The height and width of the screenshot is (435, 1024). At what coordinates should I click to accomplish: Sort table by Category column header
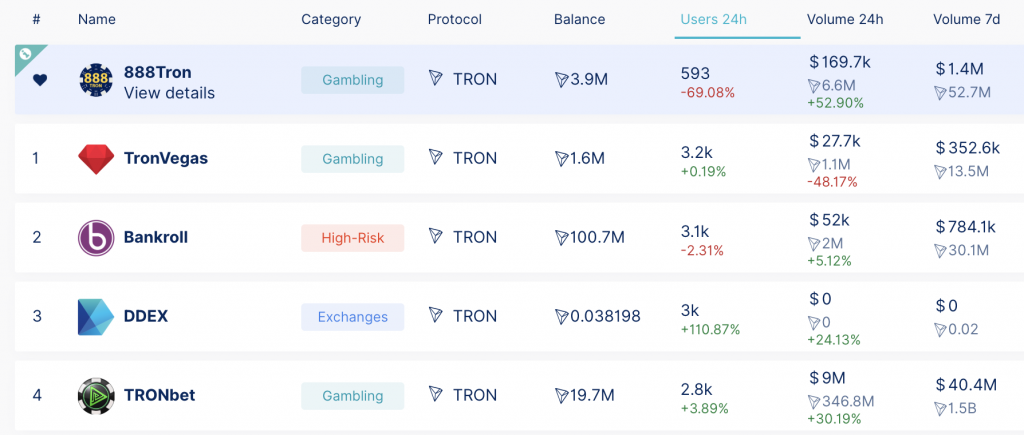point(331,19)
